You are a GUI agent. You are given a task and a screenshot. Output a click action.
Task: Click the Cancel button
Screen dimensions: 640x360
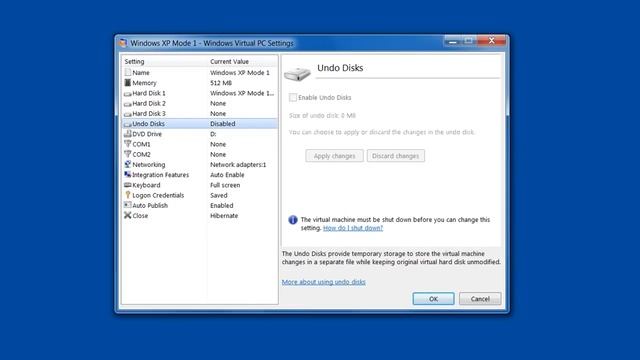[480, 299]
